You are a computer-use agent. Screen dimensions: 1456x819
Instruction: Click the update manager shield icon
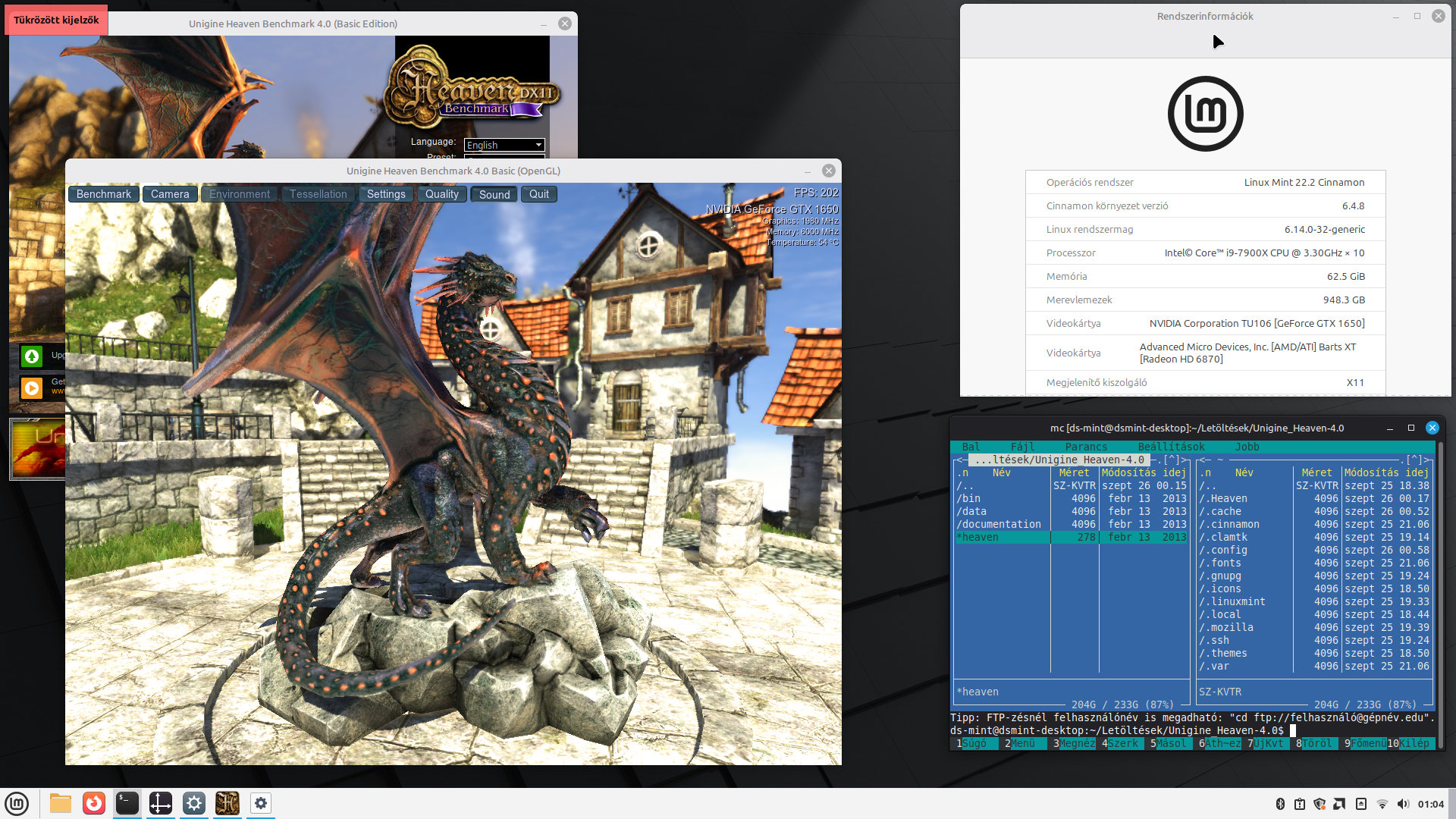pyautogui.click(x=1319, y=804)
